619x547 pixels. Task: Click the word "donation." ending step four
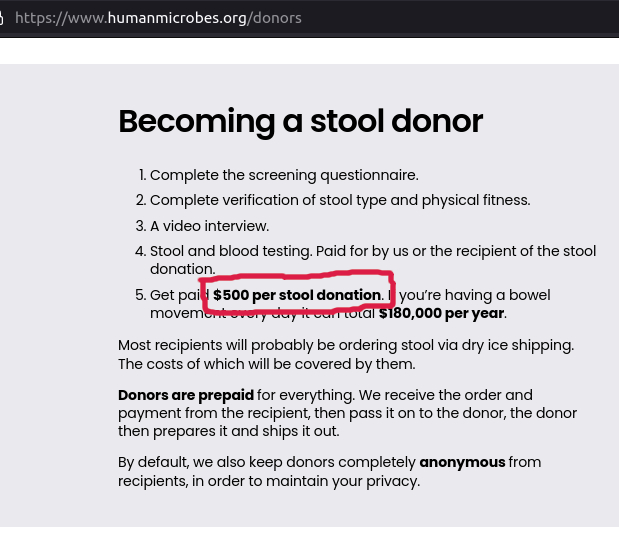pos(183,269)
